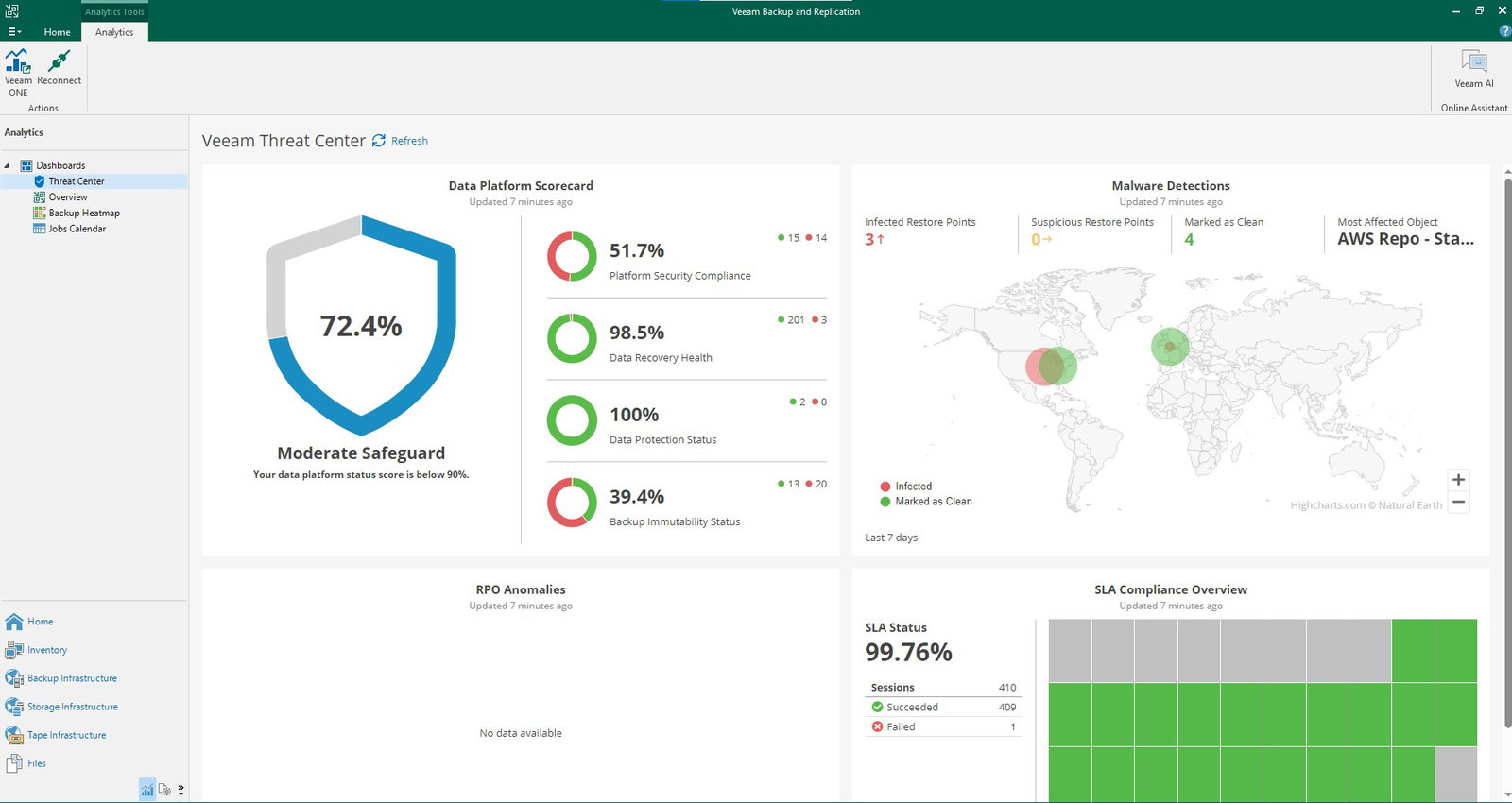1512x803 pixels.
Task: Zoom in on the malware map
Action: pyautogui.click(x=1458, y=480)
